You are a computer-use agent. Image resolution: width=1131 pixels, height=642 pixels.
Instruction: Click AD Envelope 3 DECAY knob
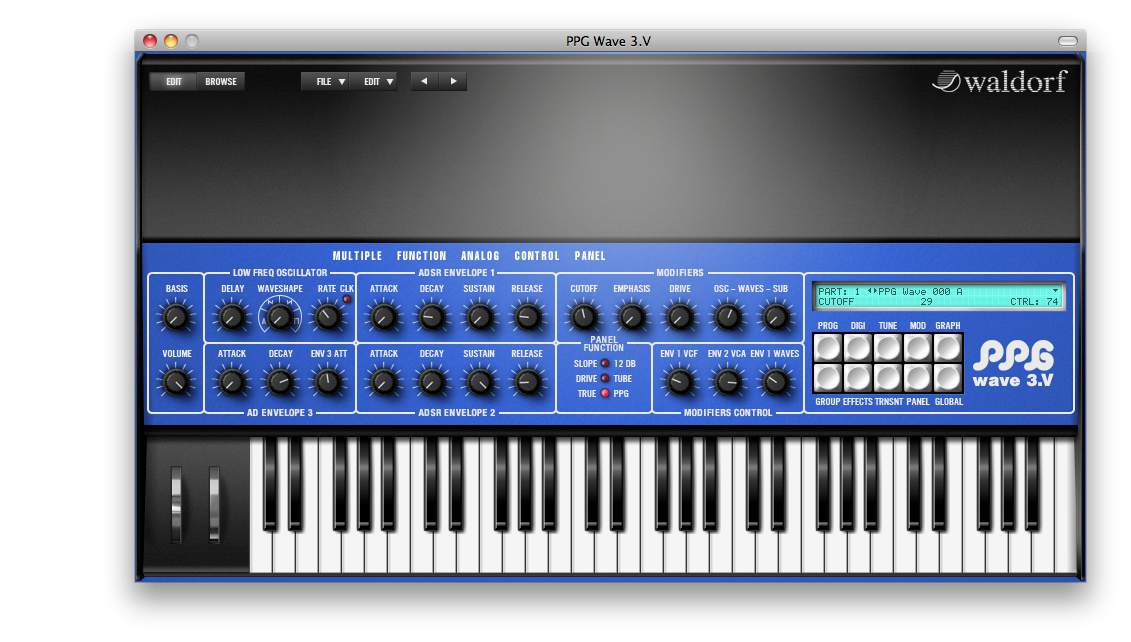pyautogui.click(x=280, y=382)
